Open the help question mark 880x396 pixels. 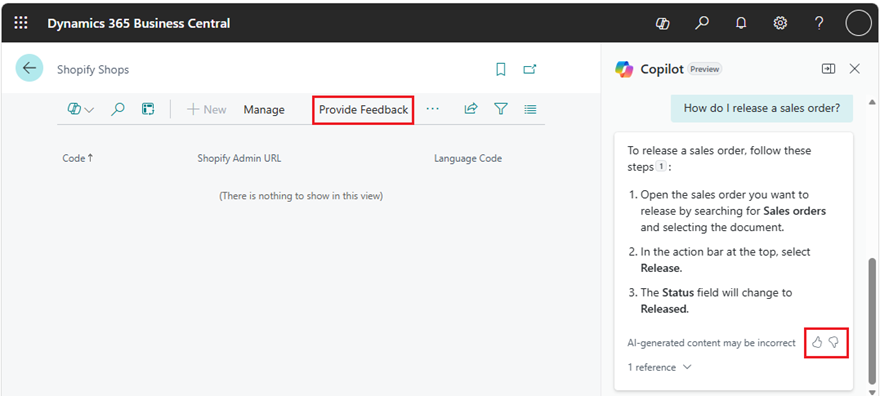click(819, 24)
